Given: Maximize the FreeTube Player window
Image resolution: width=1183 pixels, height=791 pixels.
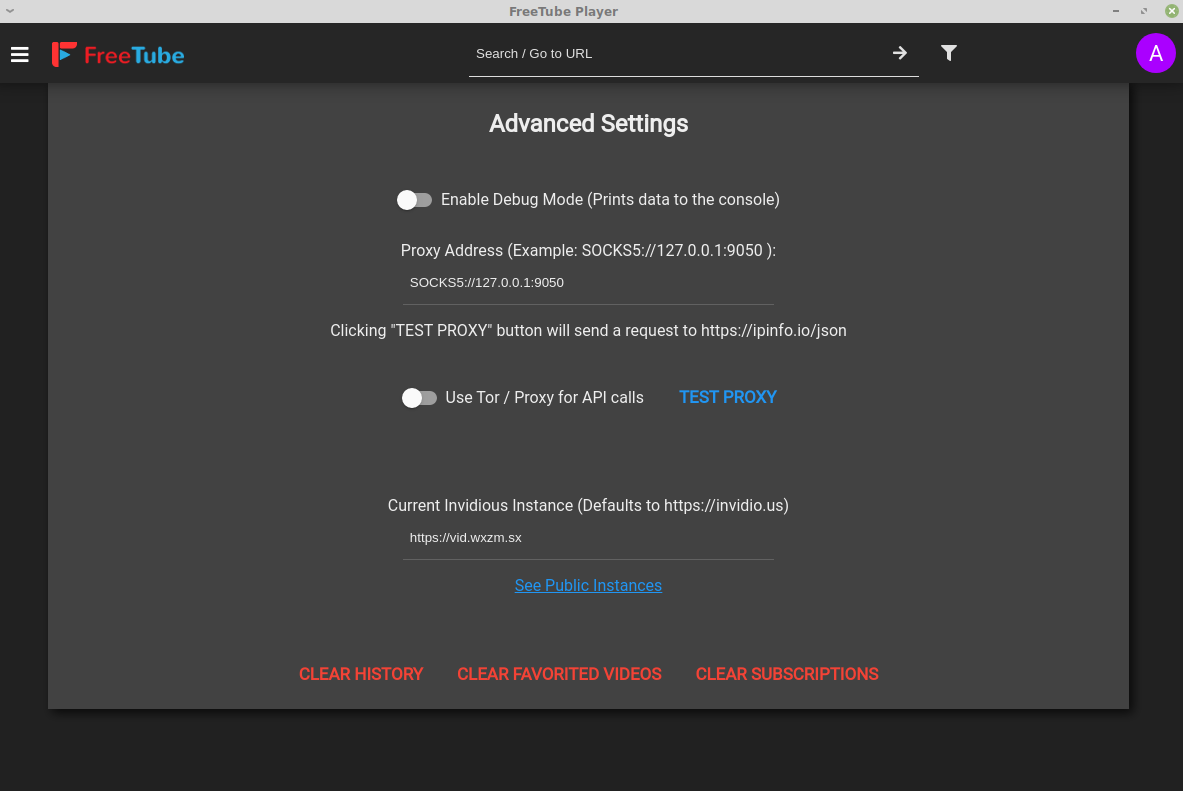Looking at the screenshot, I should (1144, 11).
